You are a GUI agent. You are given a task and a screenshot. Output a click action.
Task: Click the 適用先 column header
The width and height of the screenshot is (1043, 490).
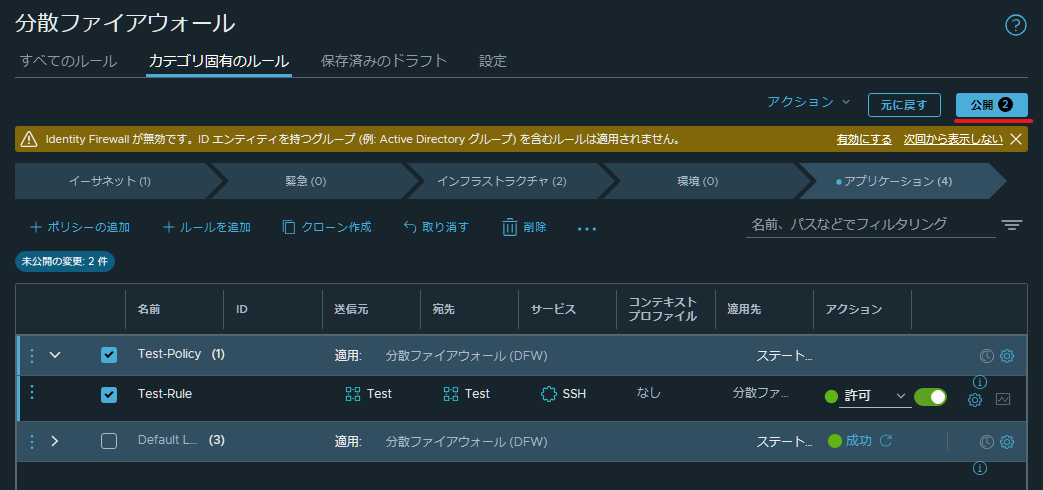(744, 309)
